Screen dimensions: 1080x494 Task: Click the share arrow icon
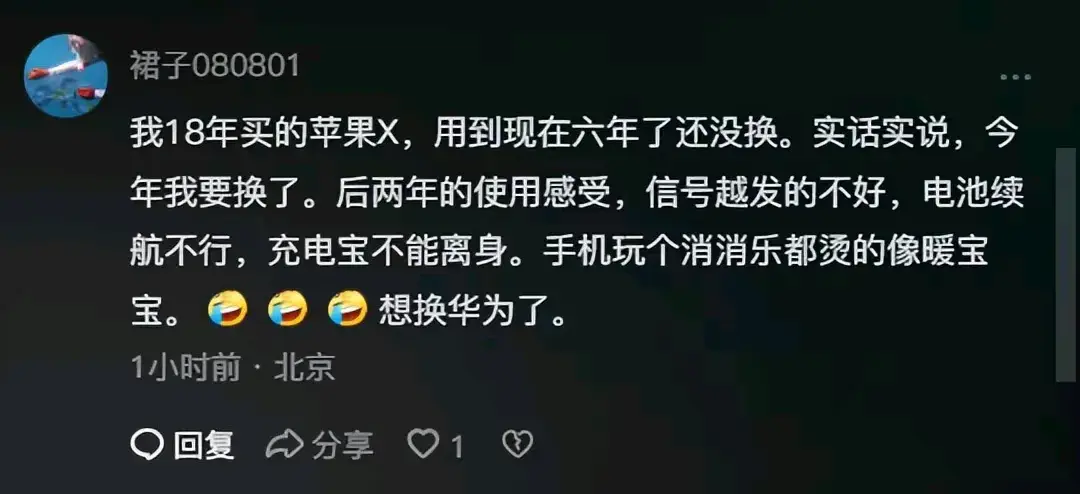284,445
